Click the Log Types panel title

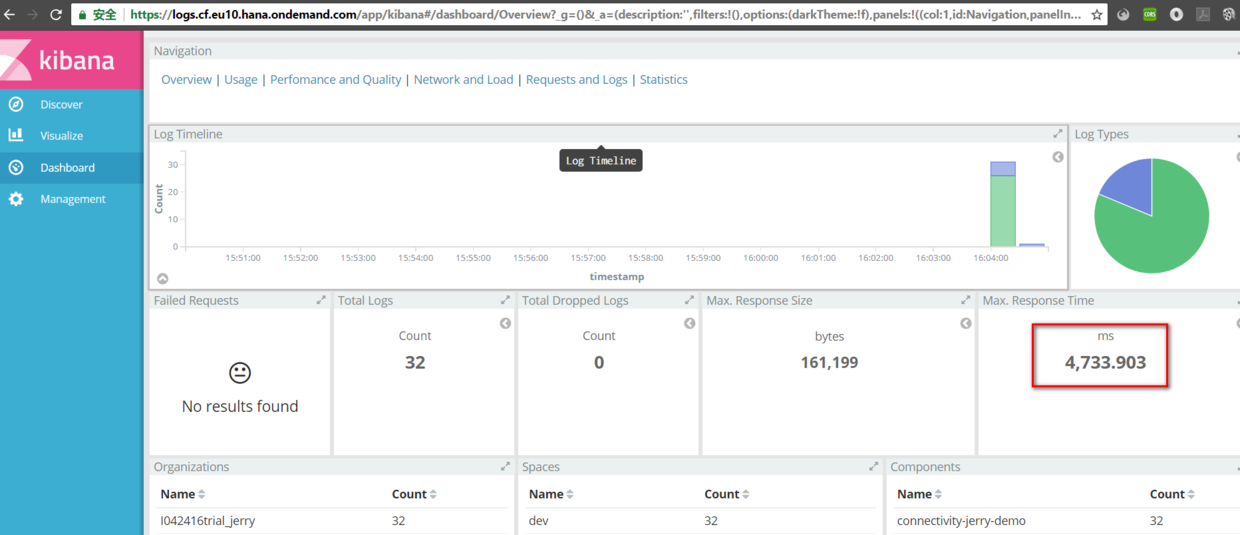[1102, 134]
